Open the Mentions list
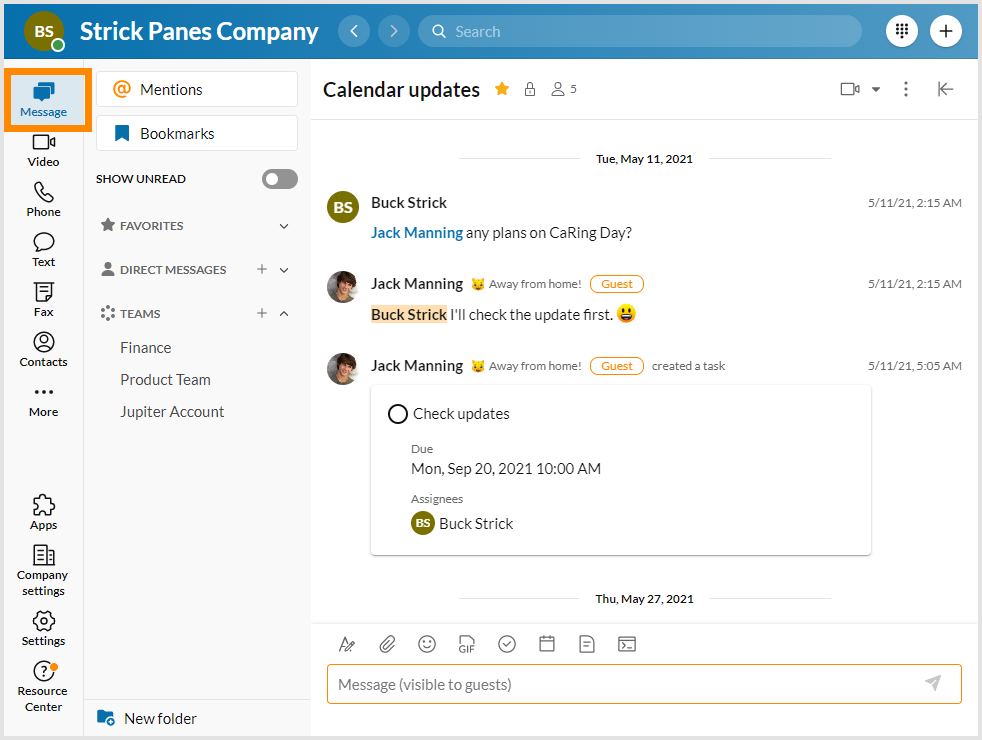 click(x=197, y=89)
